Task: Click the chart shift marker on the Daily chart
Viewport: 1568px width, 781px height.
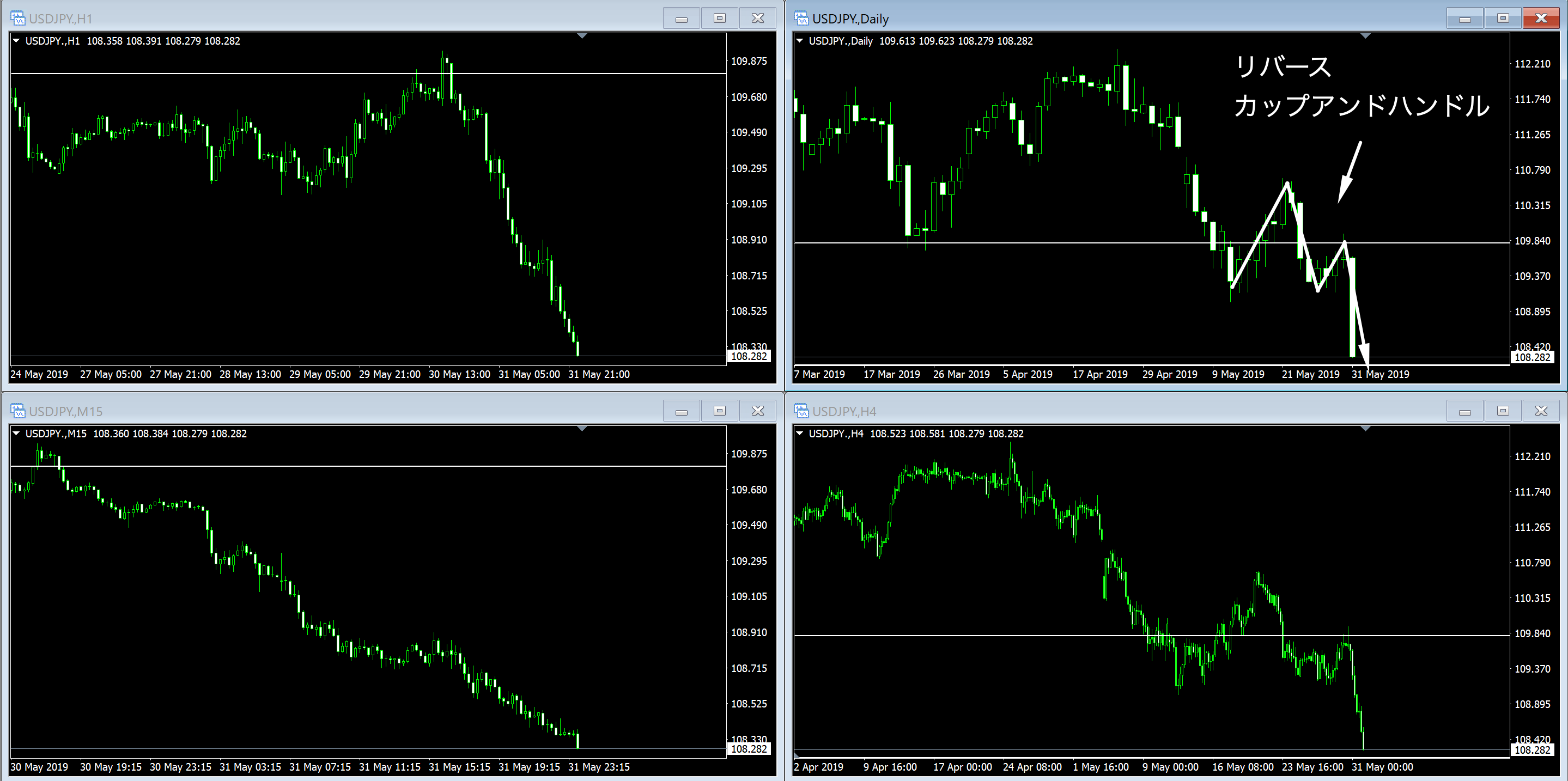Action: 1365,36
